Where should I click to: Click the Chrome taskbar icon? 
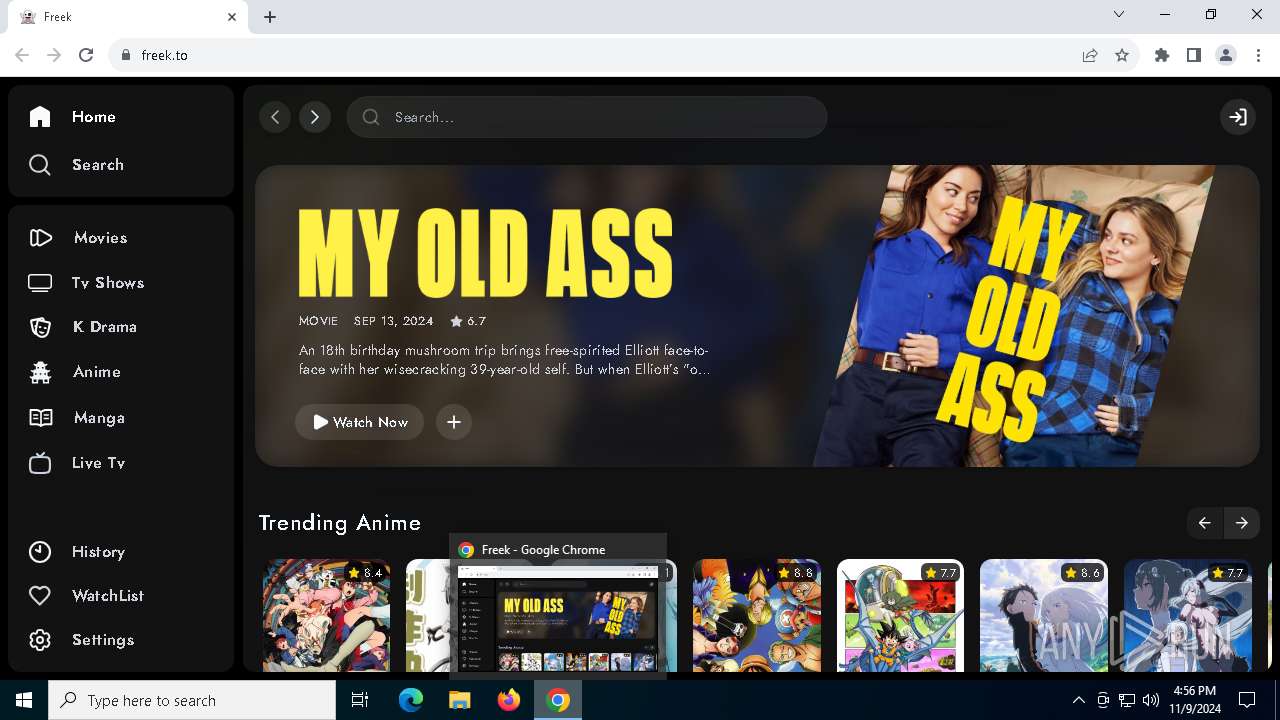tap(558, 701)
